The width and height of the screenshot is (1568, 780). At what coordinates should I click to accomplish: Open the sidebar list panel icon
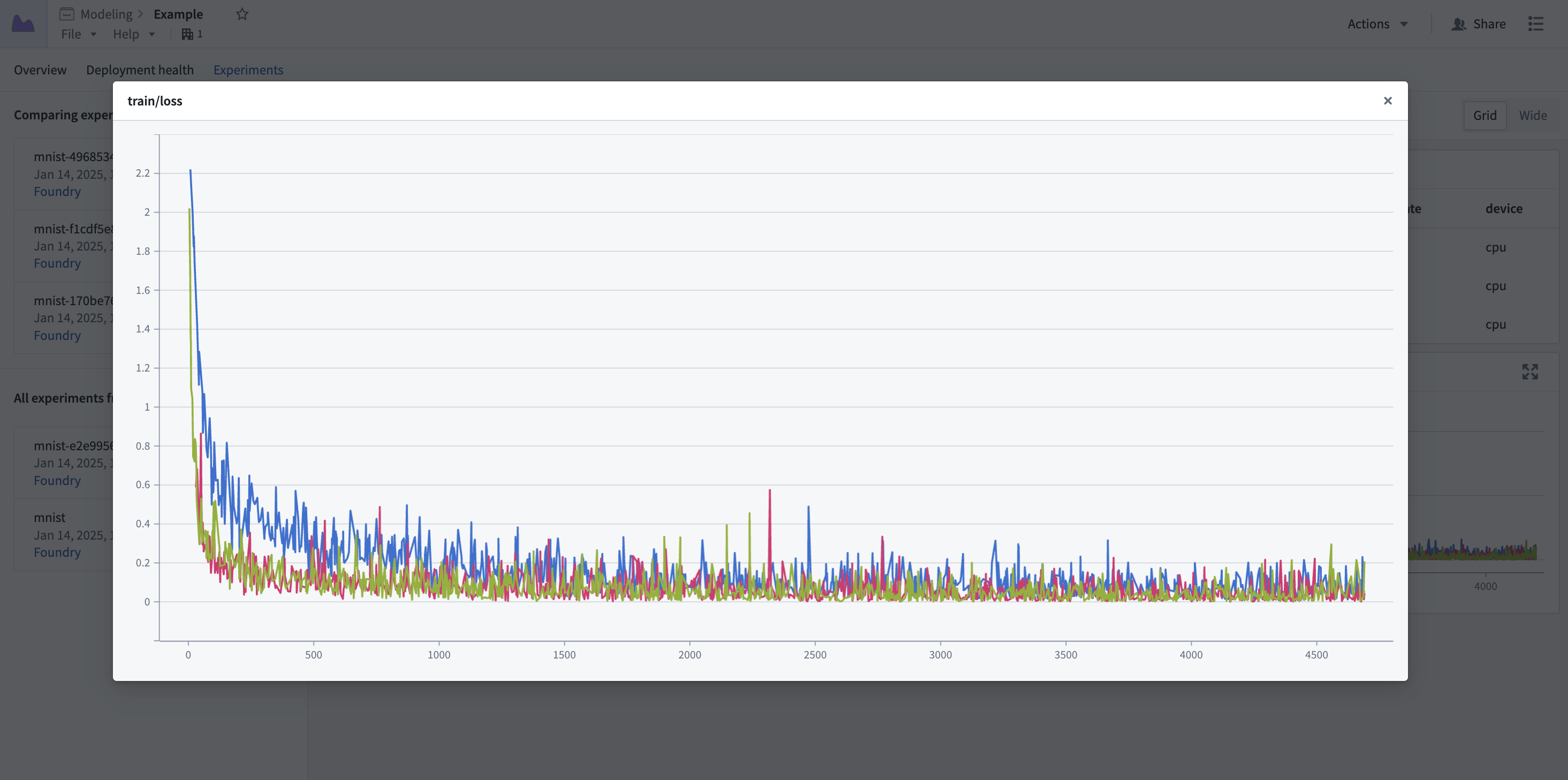click(1536, 24)
